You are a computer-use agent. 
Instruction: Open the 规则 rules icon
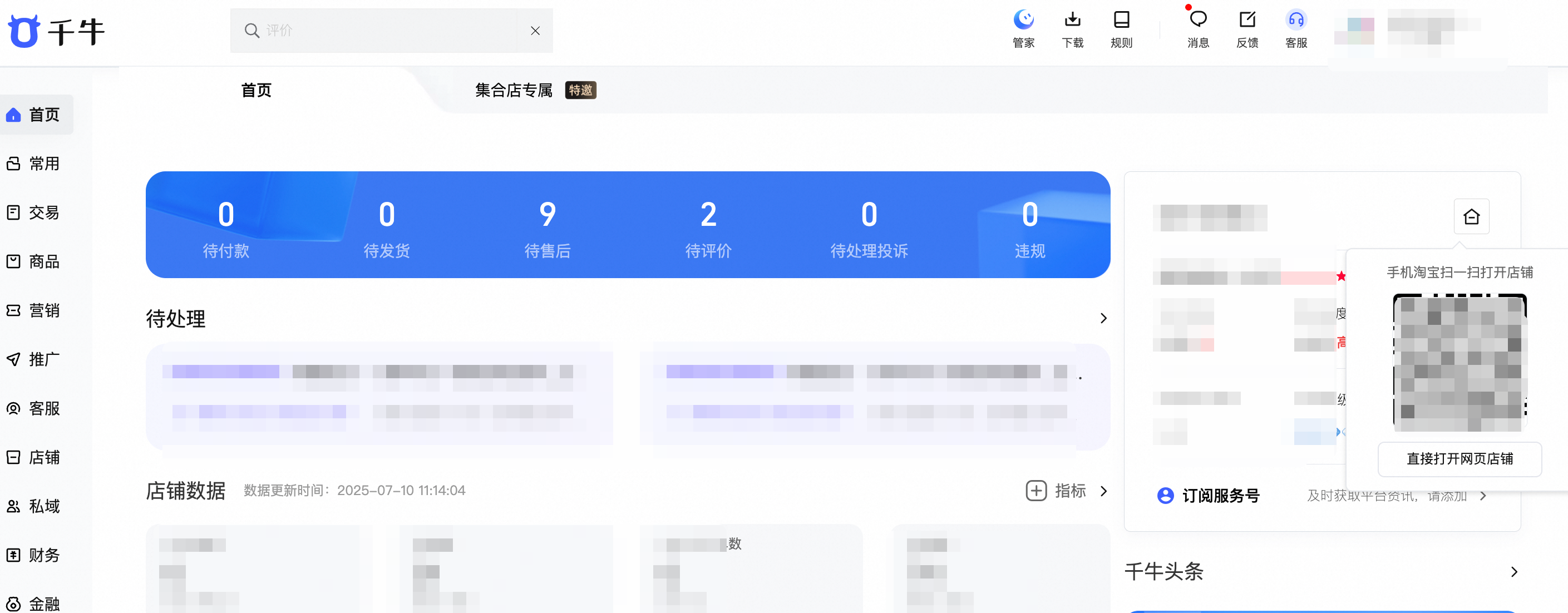point(1121,29)
